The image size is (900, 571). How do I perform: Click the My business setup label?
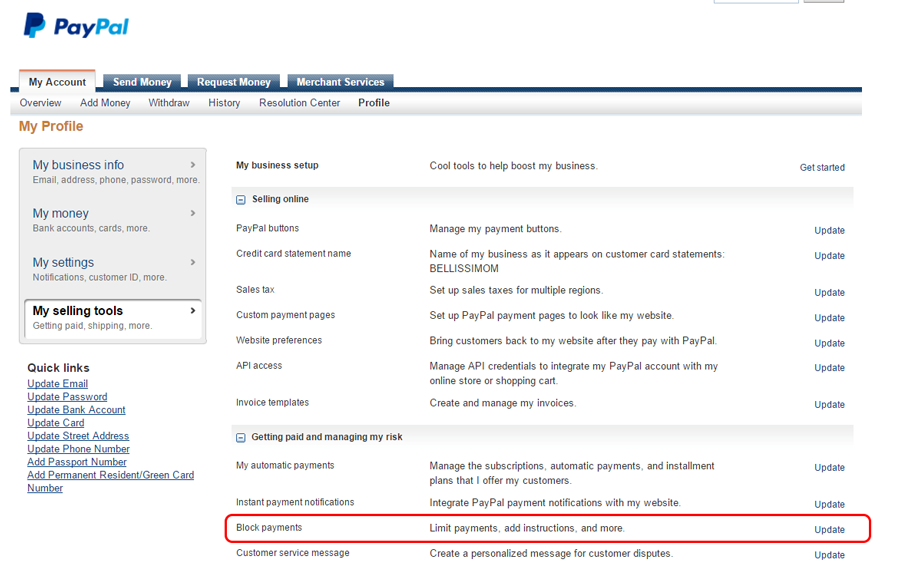[277, 165]
